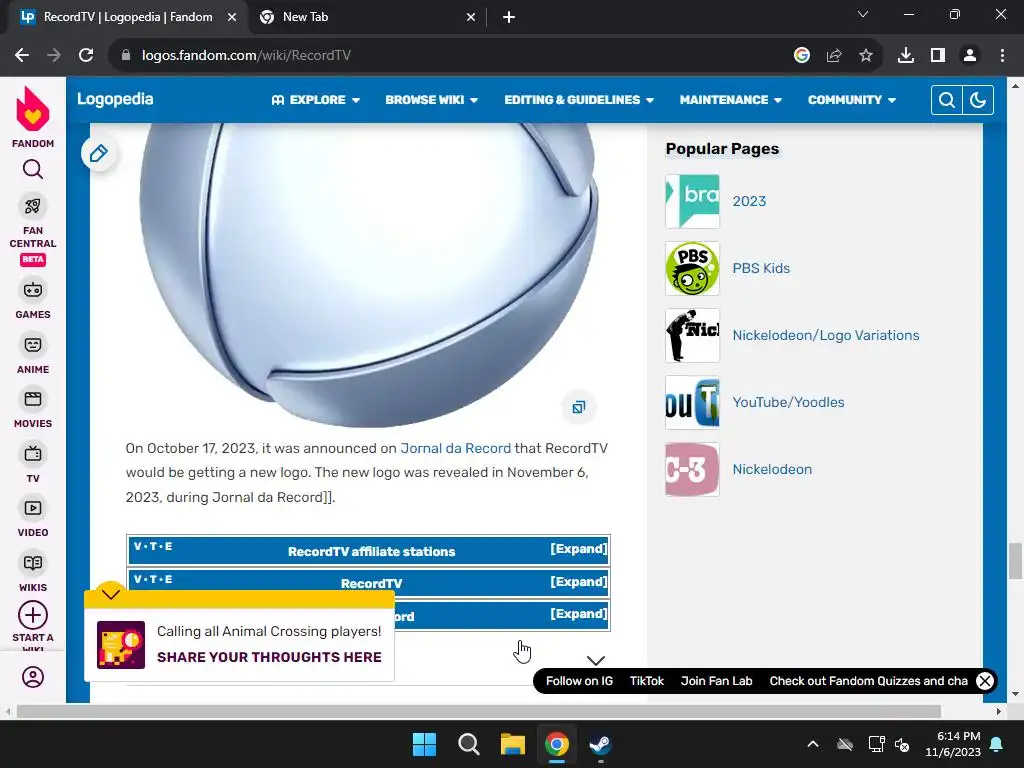Click the horizontal scrollbar at bottom
Viewport: 1024px width, 768px height.
479,711
